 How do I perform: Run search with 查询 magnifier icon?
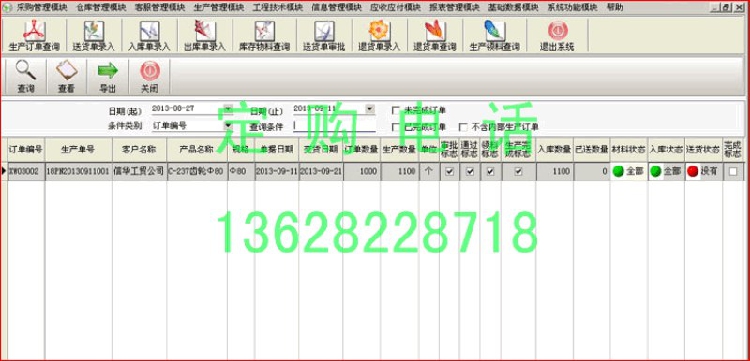tap(26, 77)
